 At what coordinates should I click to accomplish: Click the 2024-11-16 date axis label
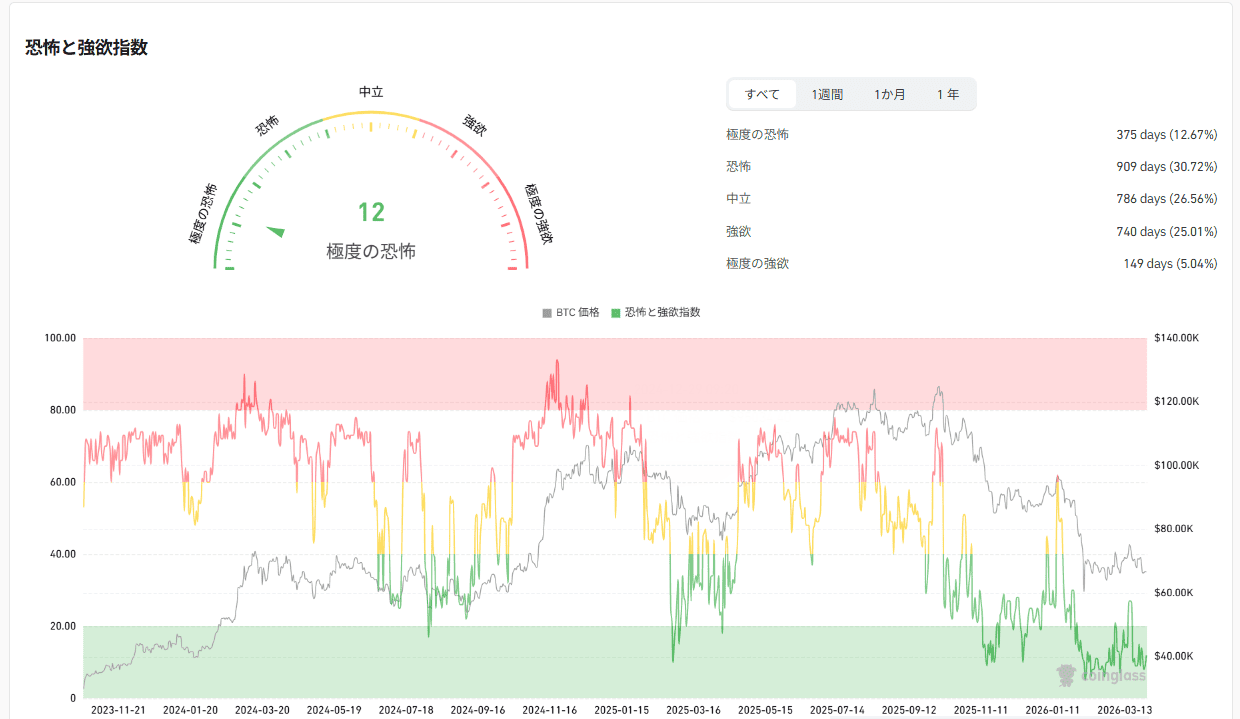click(549, 710)
